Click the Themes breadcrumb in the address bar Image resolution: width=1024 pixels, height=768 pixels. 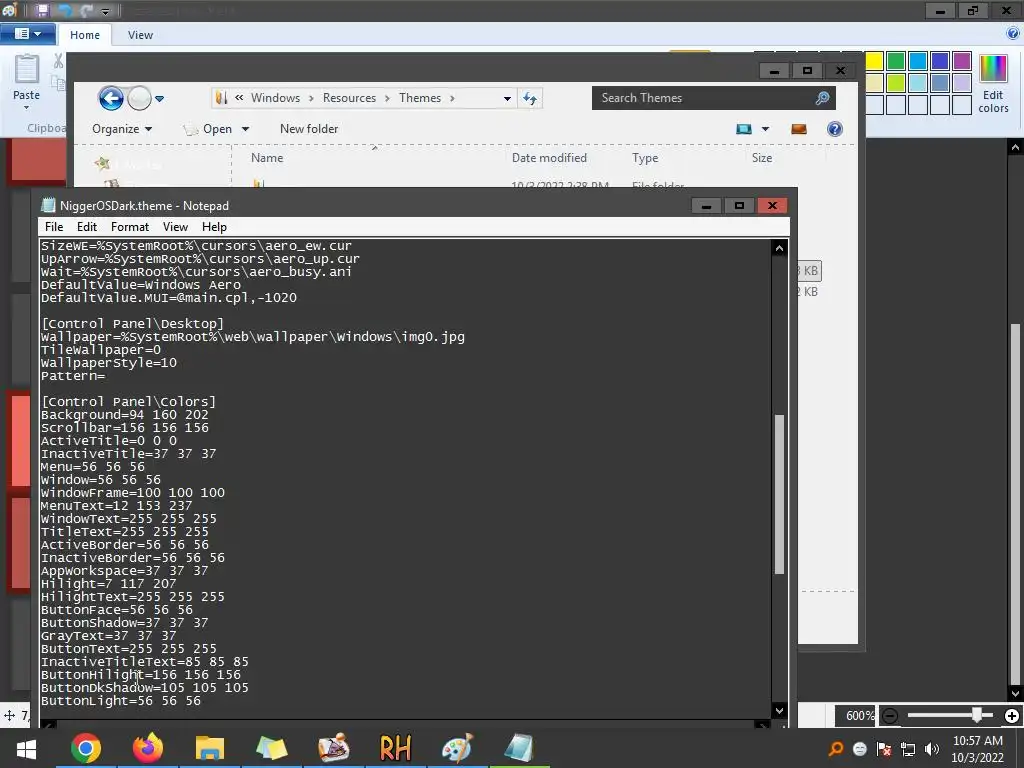(x=420, y=98)
